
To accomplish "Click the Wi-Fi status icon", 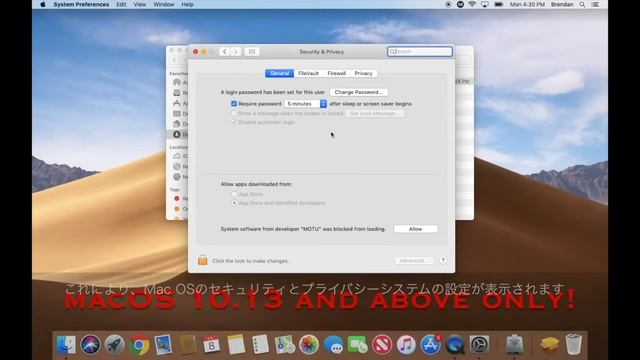I will [472, 4].
